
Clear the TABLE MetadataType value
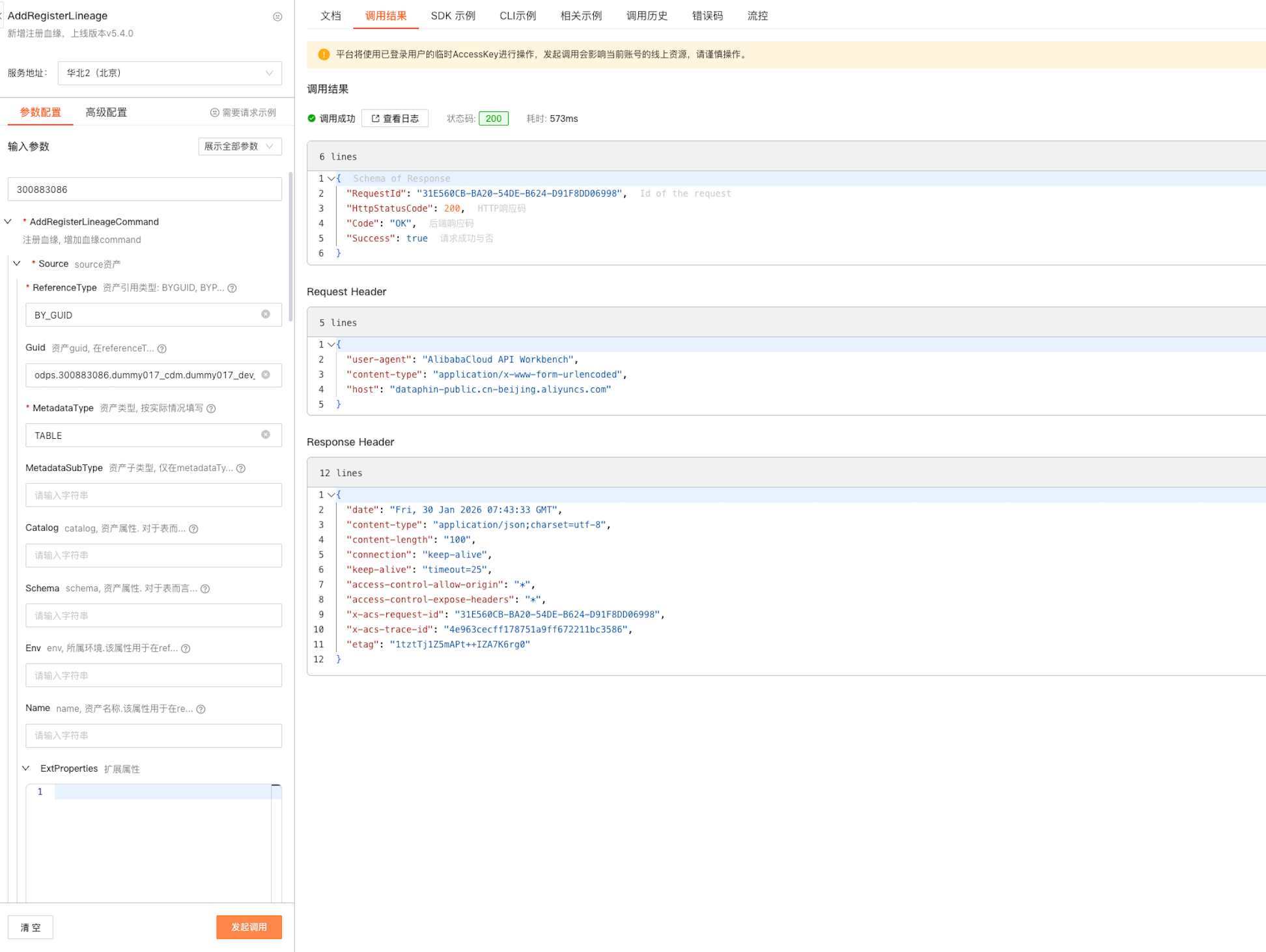(x=266, y=434)
